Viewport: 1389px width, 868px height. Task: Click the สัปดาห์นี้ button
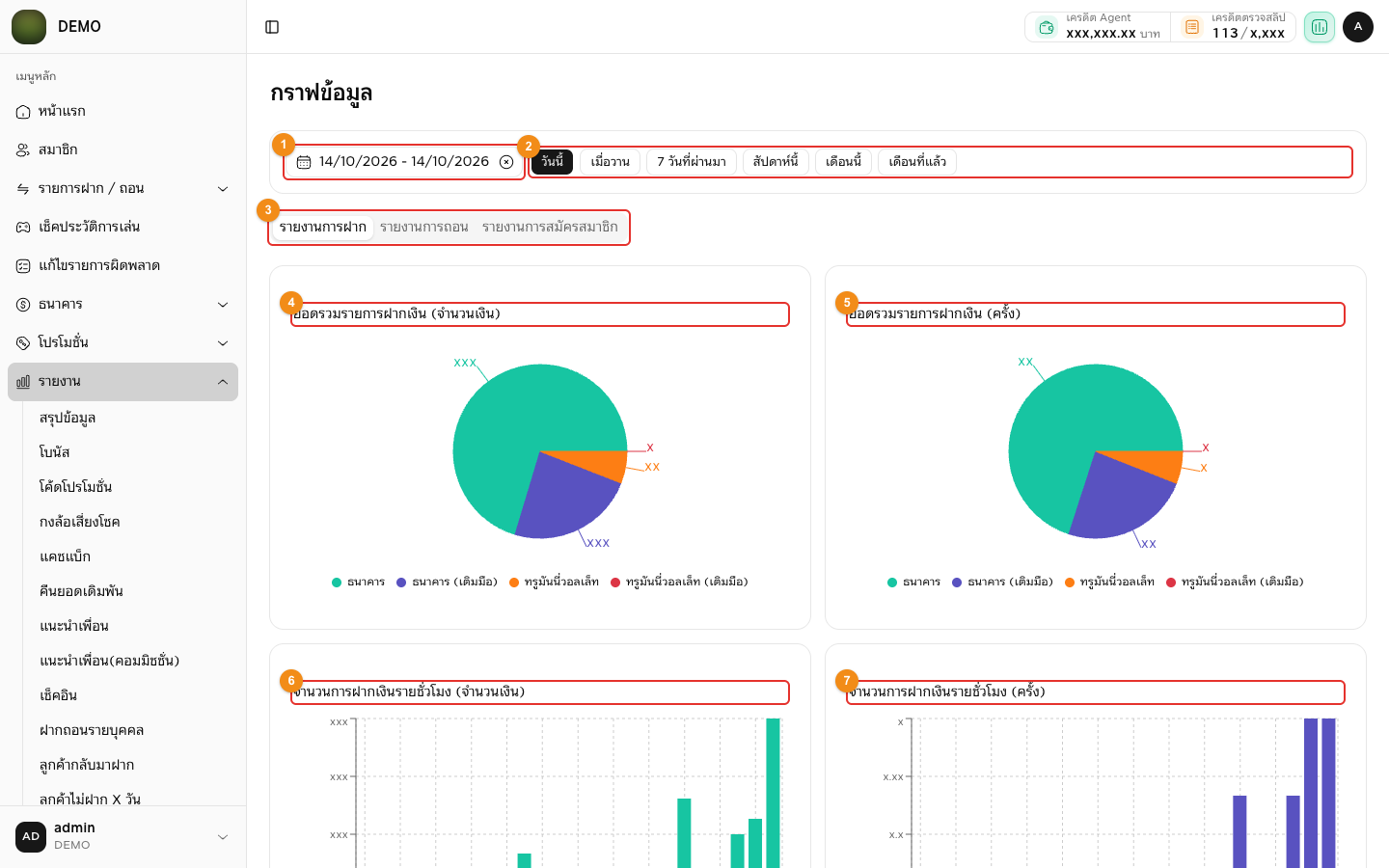click(x=776, y=162)
